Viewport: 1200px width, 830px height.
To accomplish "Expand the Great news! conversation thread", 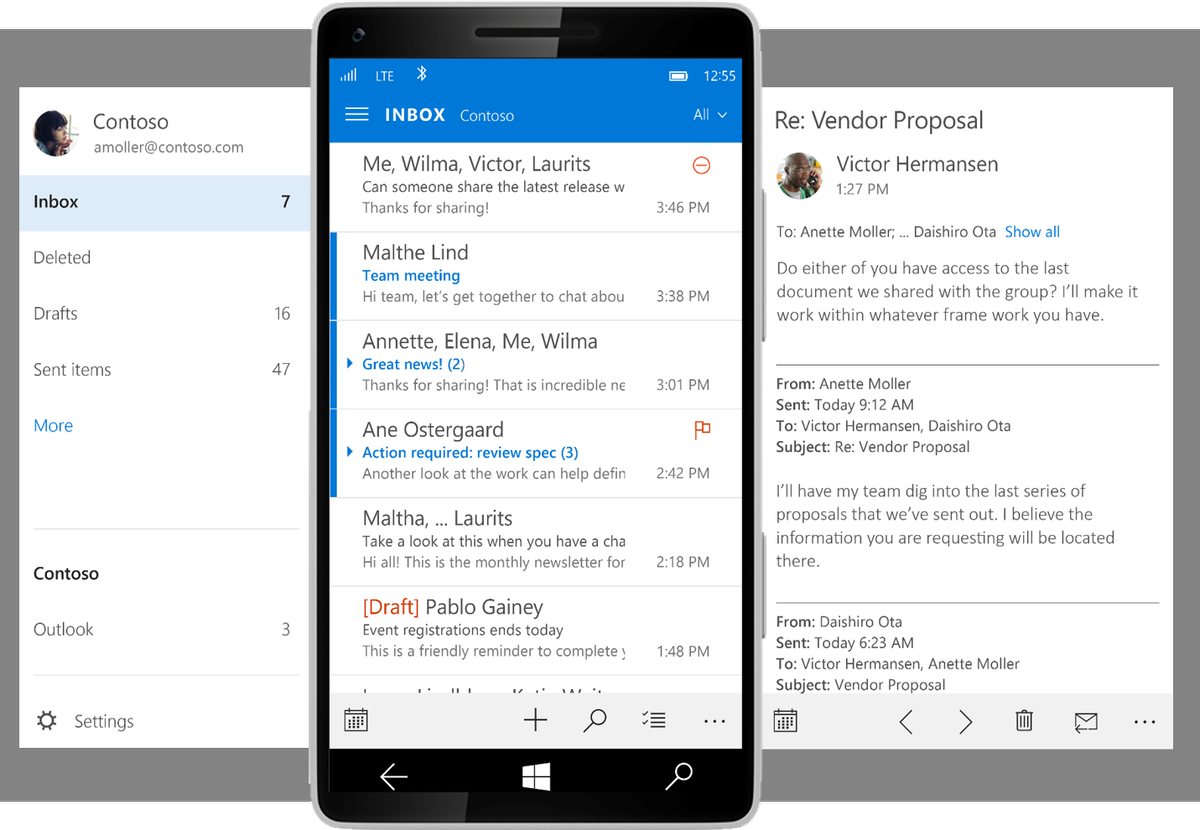I will 348,364.
